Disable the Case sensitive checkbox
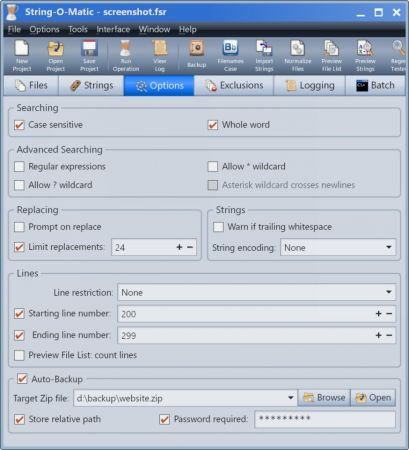409x450 pixels. click(x=19, y=125)
